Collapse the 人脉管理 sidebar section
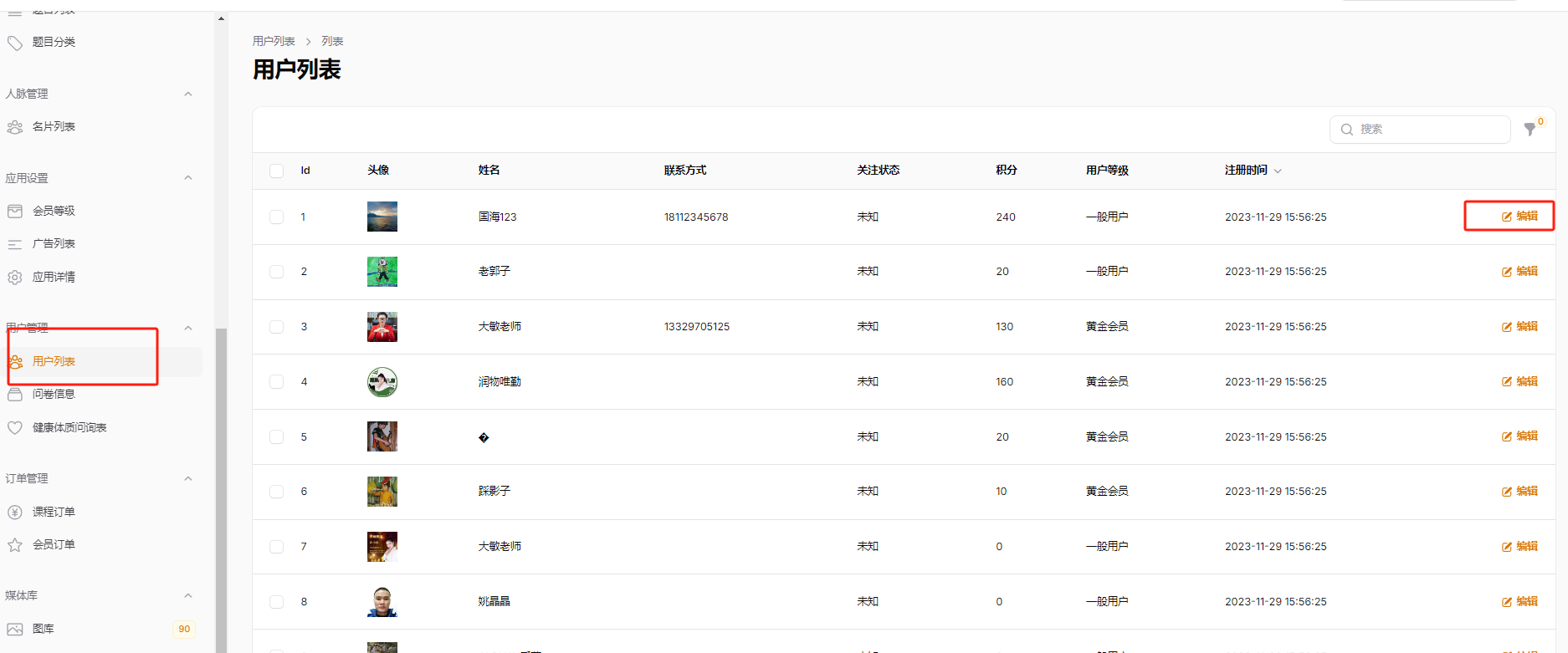 coord(188,94)
